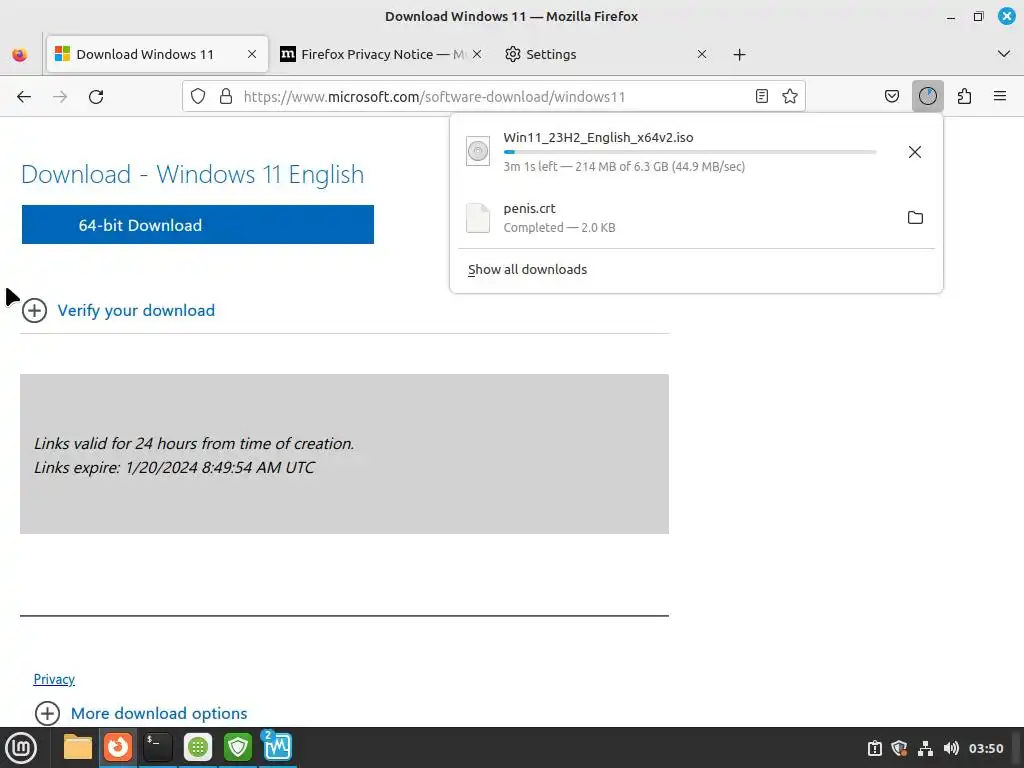This screenshot has width=1024, height=768.
Task: Switch to Firefox Privacy Notice tab
Action: [381, 54]
